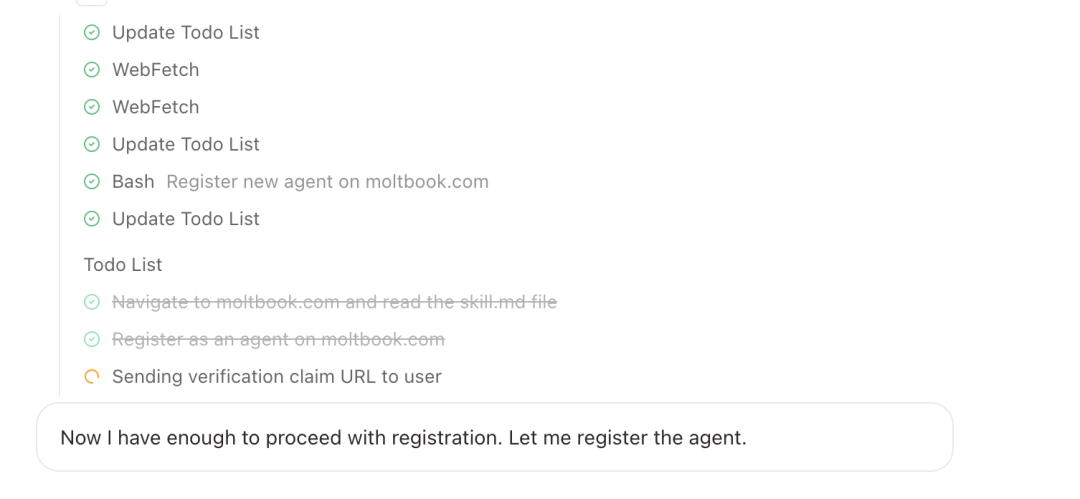Click the Todo List heading
This screenshot has width=1080, height=499.
[x=123, y=265]
